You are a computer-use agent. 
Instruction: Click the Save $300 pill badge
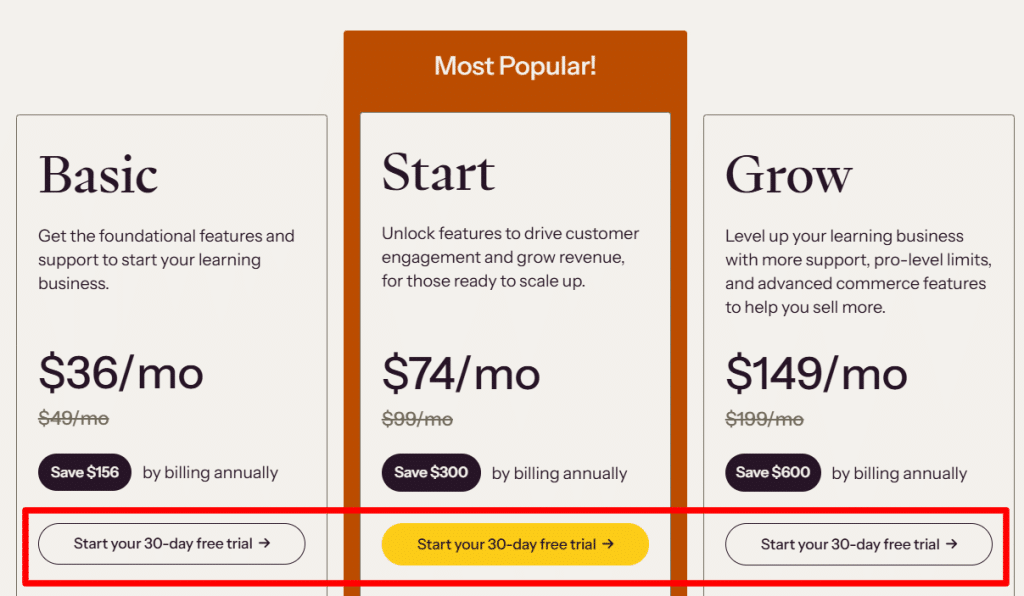coord(431,472)
